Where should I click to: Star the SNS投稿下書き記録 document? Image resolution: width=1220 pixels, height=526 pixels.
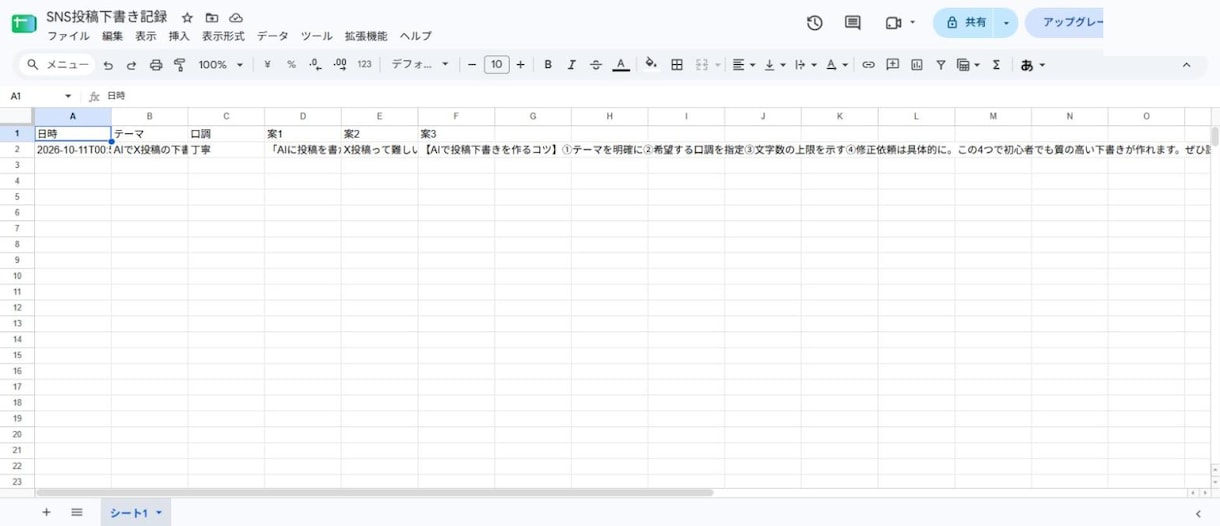pos(187,18)
